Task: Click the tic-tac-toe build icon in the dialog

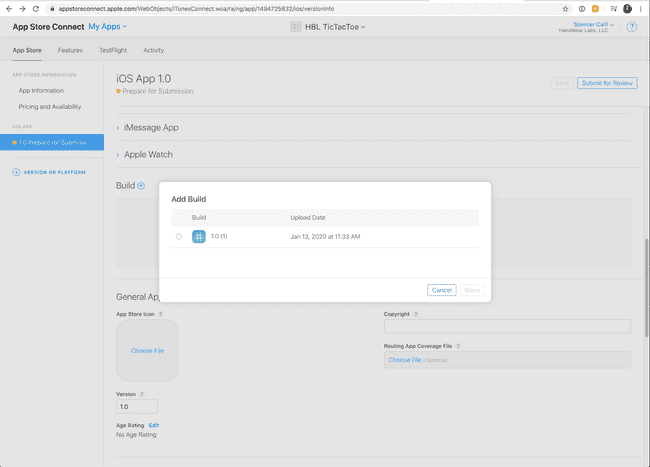Action: pyautogui.click(x=199, y=237)
